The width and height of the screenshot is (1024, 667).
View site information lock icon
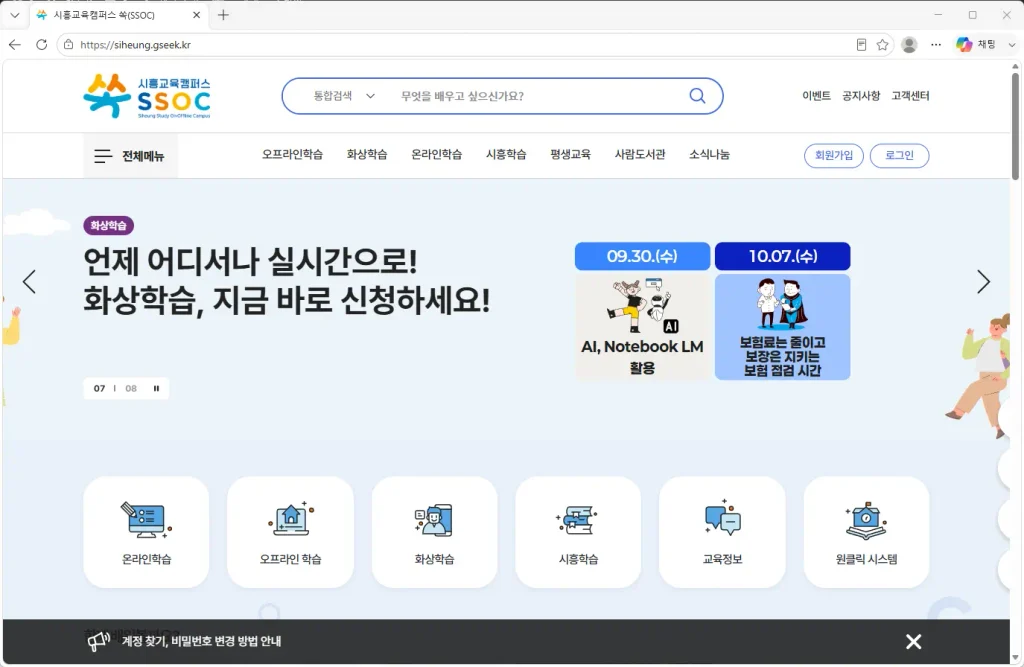click(69, 44)
